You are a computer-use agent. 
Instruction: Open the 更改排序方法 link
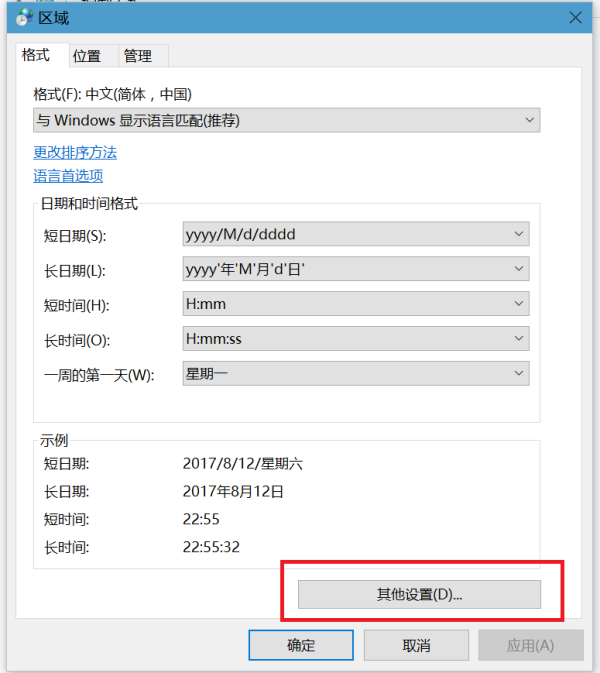pyautogui.click(x=75, y=153)
